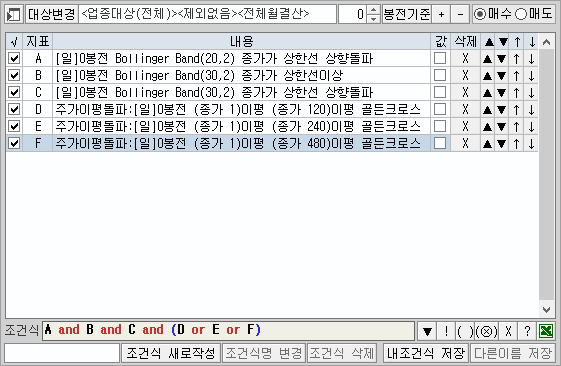Insert parentheses with the ( ) button
This screenshot has width=561, height=366.
(x=465, y=331)
